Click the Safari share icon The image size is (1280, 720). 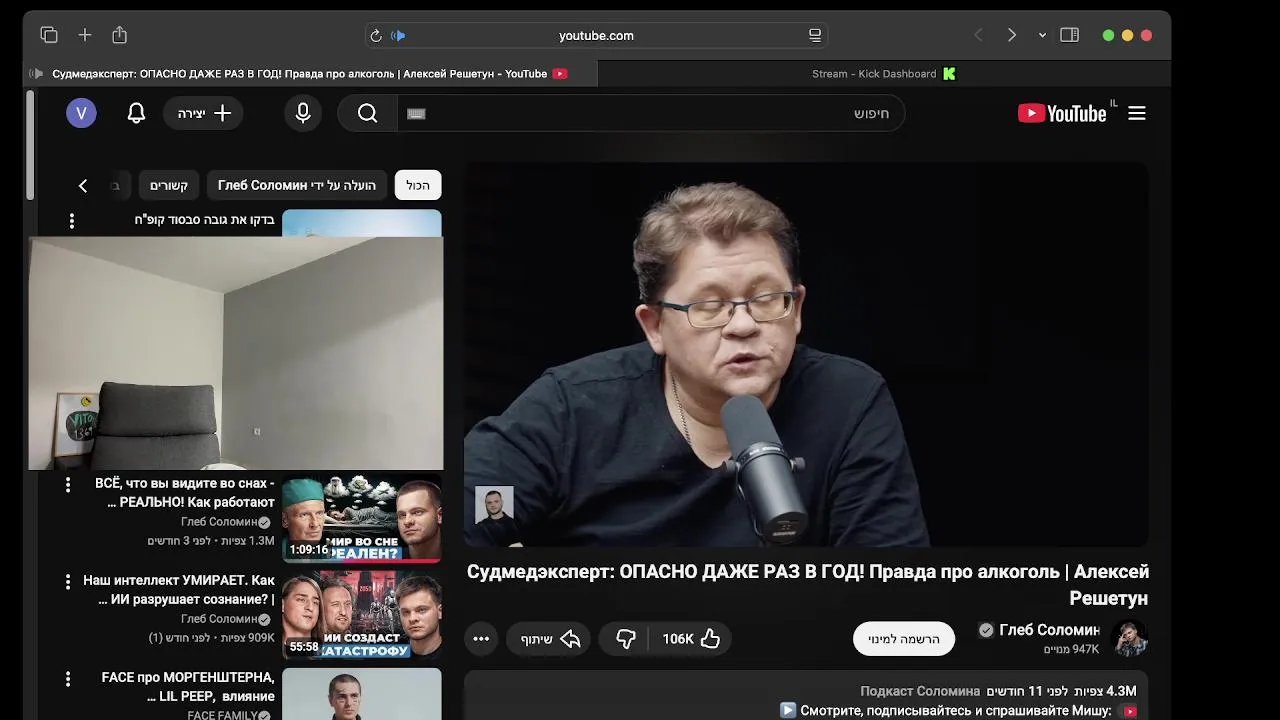click(120, 35)
